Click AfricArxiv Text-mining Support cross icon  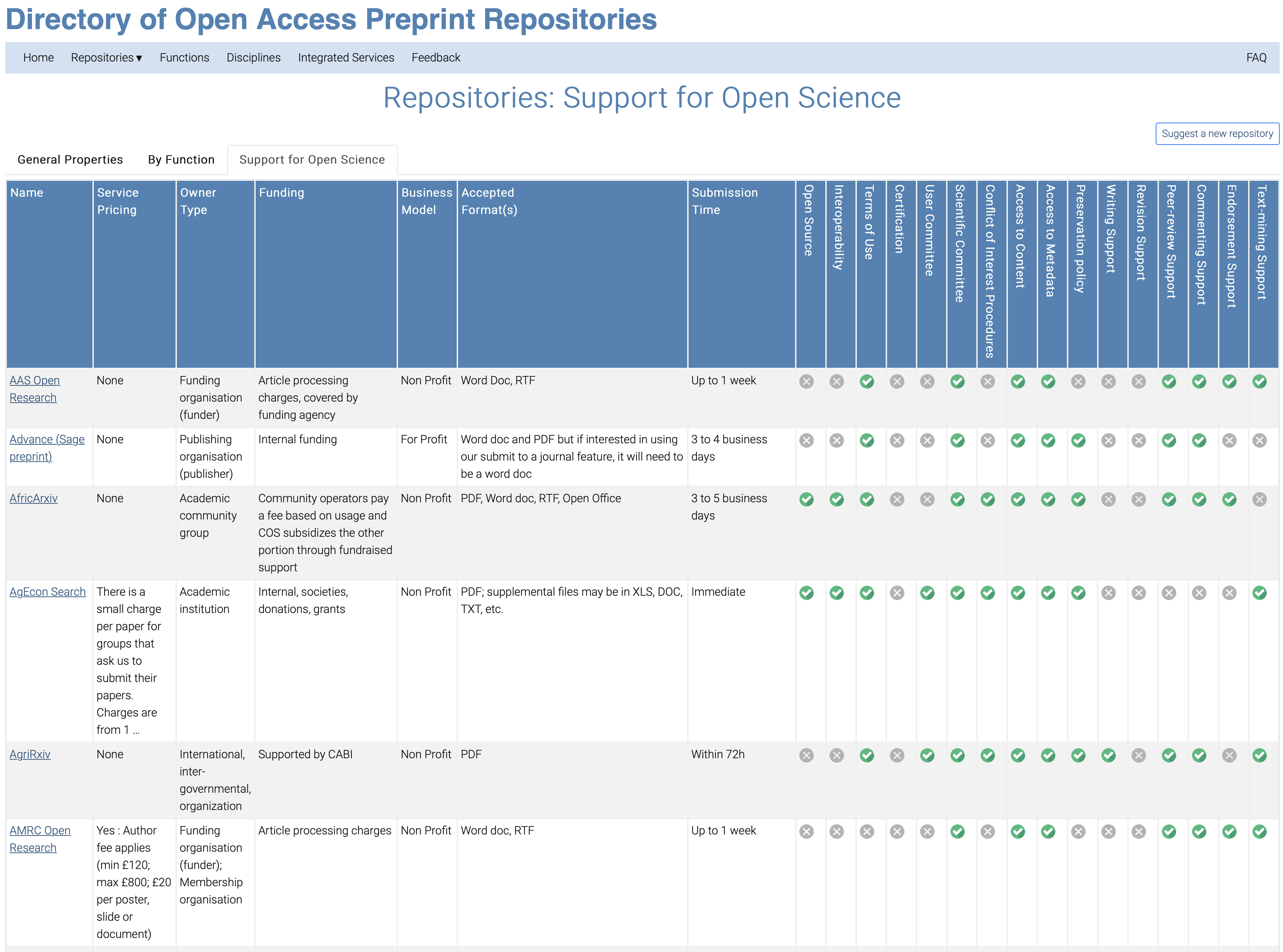(x=1259, y=499)
